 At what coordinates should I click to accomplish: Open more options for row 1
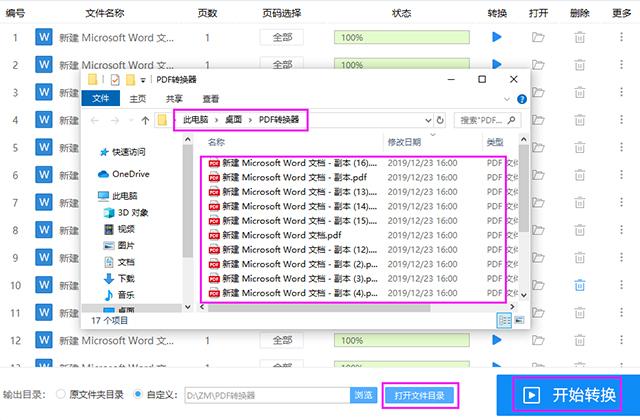[621, 37]
